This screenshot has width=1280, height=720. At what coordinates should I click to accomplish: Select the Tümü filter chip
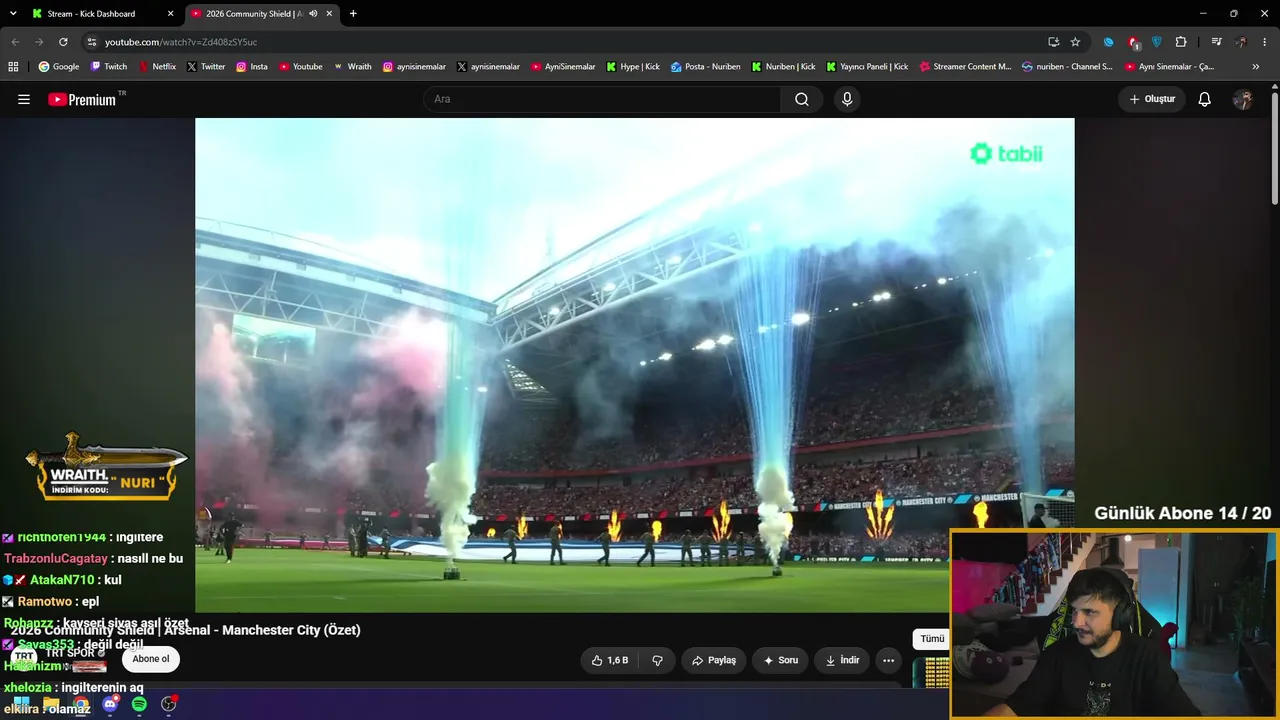tap(932, 639)
